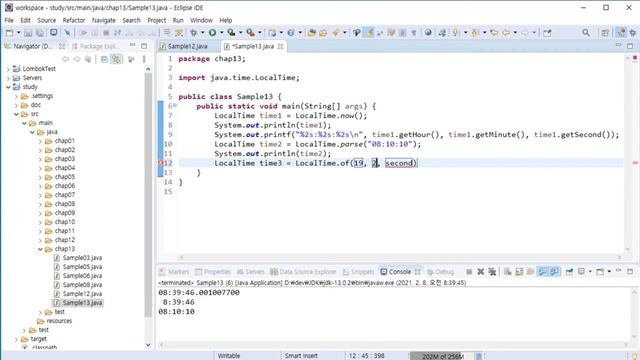This screenshot has width=640, height=360.
Task: Close the Sample13.java editor tab
Action: (x=280, y=46)
